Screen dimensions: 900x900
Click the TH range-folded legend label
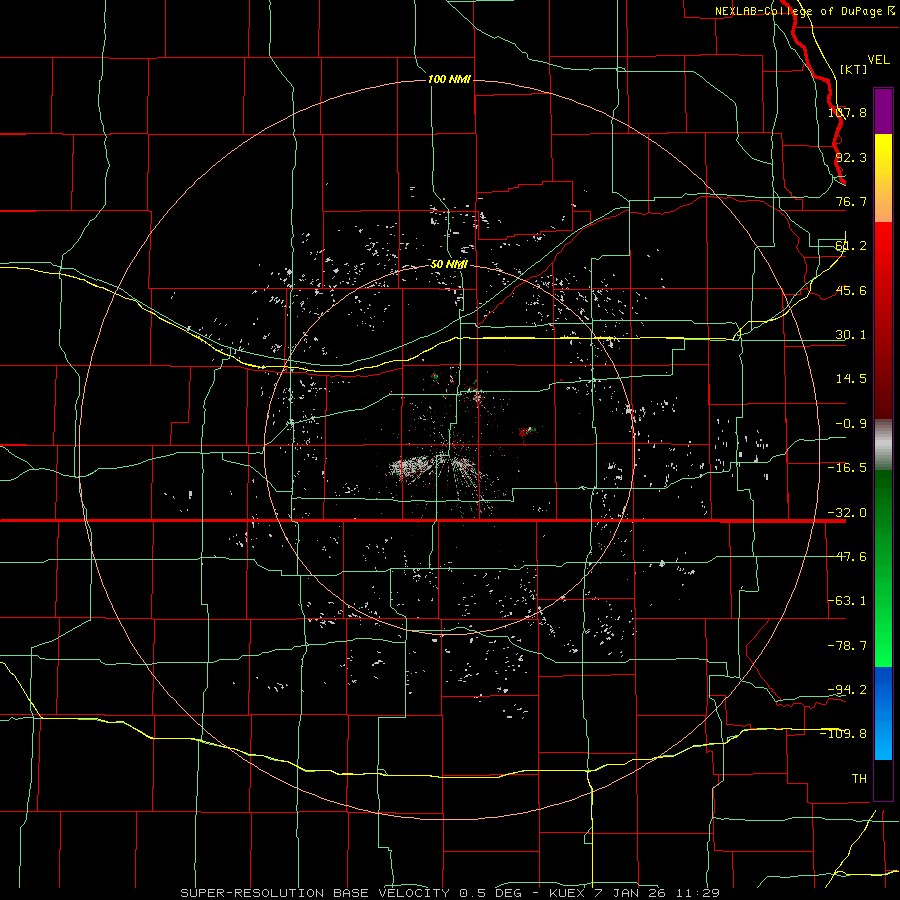[859, 779]
